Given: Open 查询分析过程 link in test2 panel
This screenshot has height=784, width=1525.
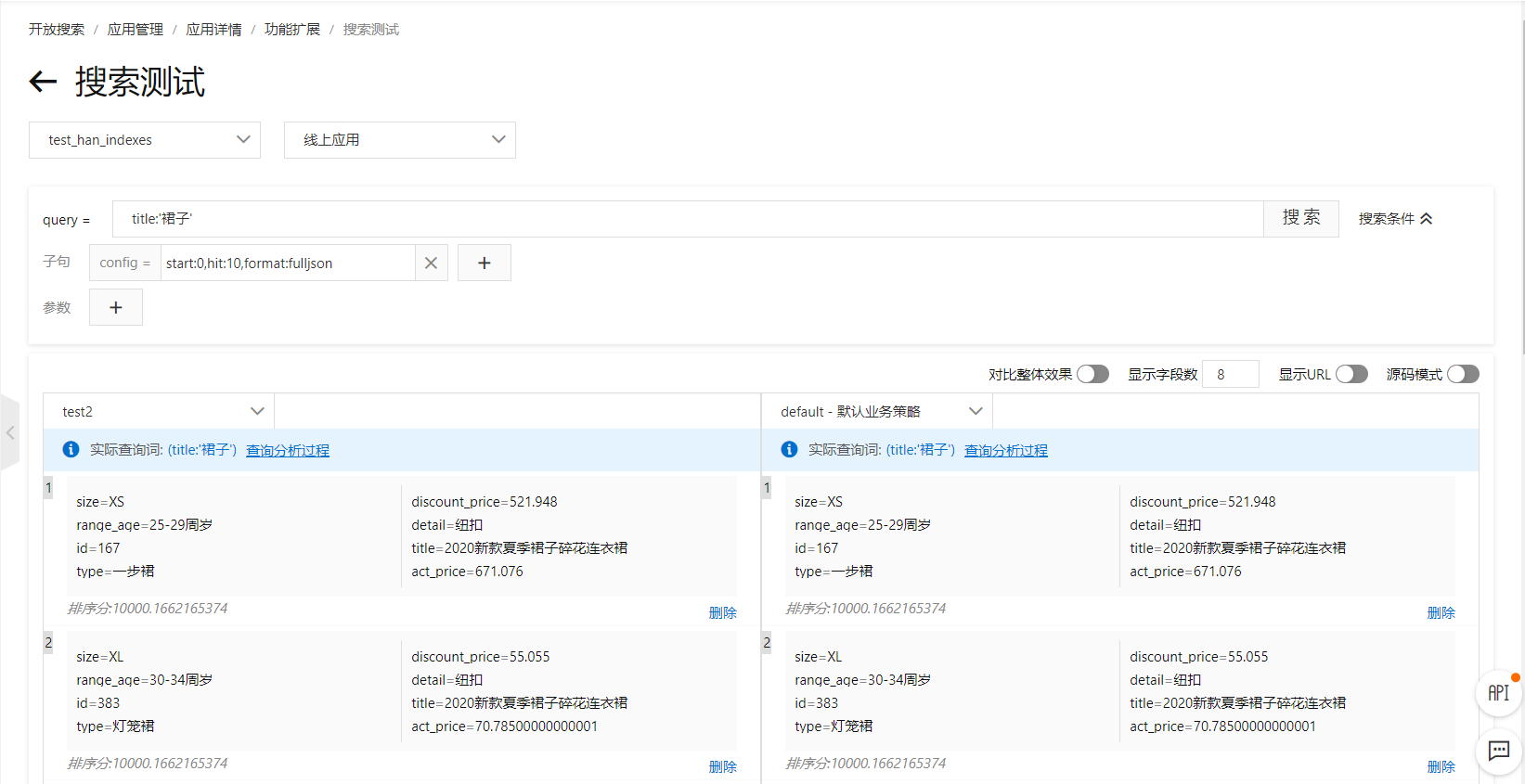Looking at the screenshot, I should coord(288,450).
